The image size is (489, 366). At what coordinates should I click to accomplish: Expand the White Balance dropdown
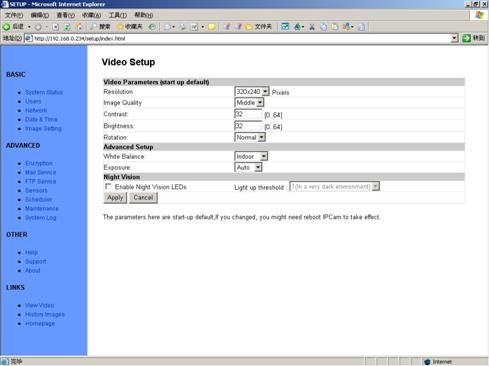[251, 156]
